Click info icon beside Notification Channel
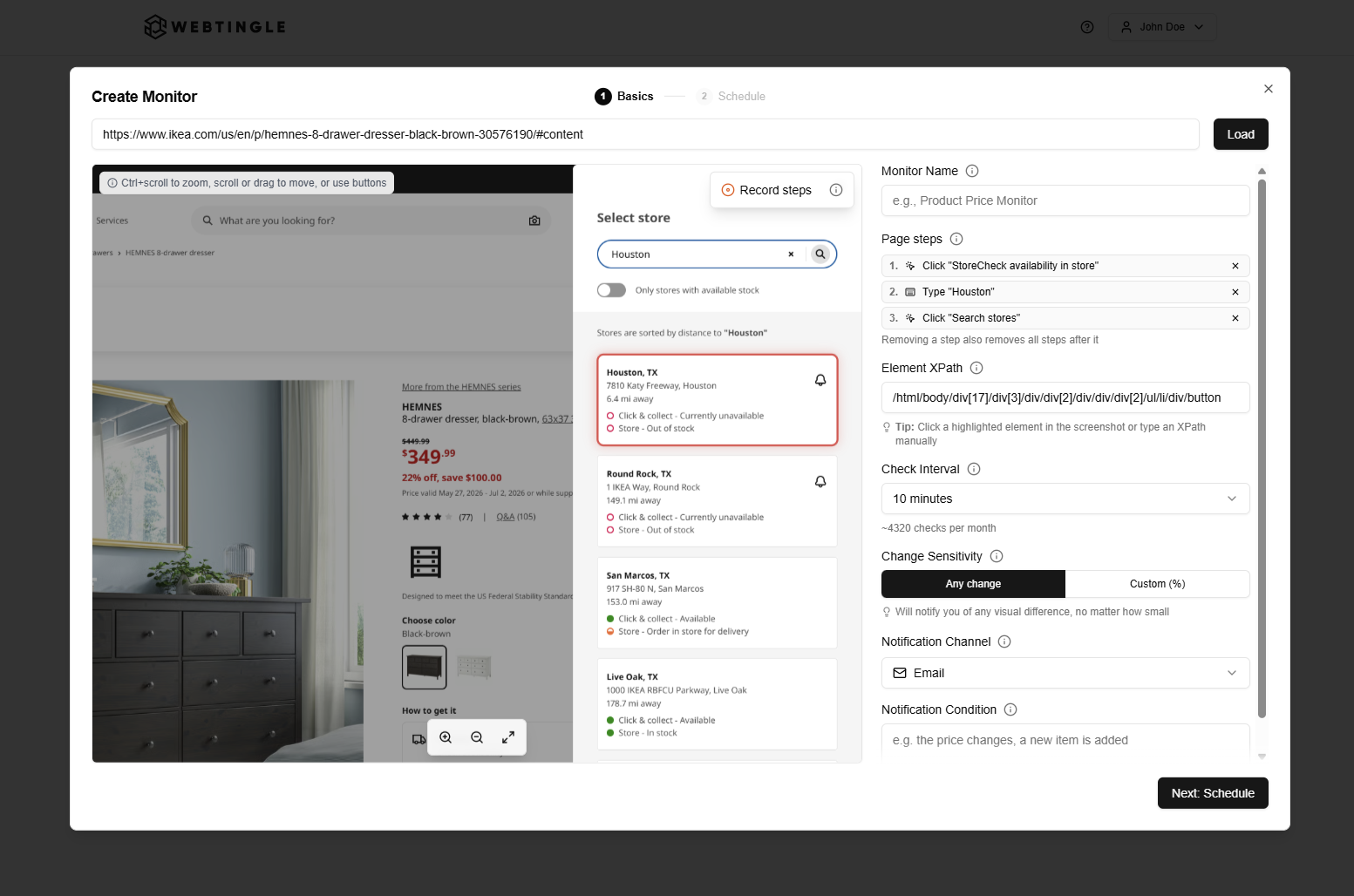This screenshot has width=1354, height=896. click(x=1004, y=641)
